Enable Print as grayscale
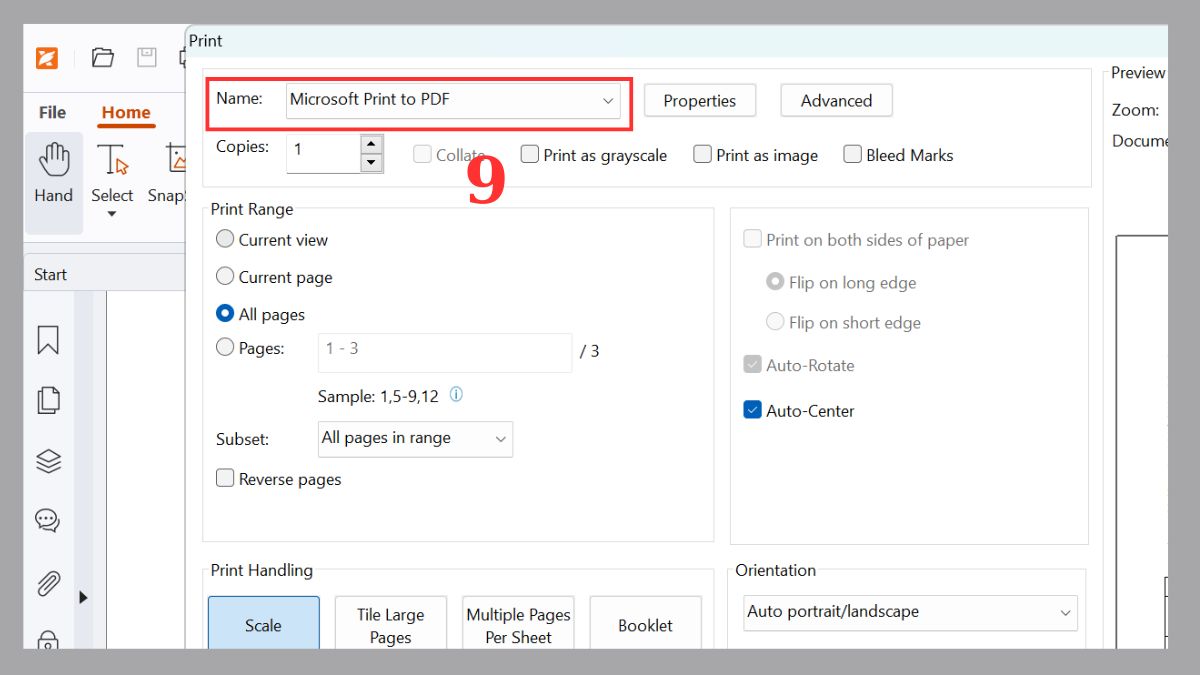 point(530,154)
